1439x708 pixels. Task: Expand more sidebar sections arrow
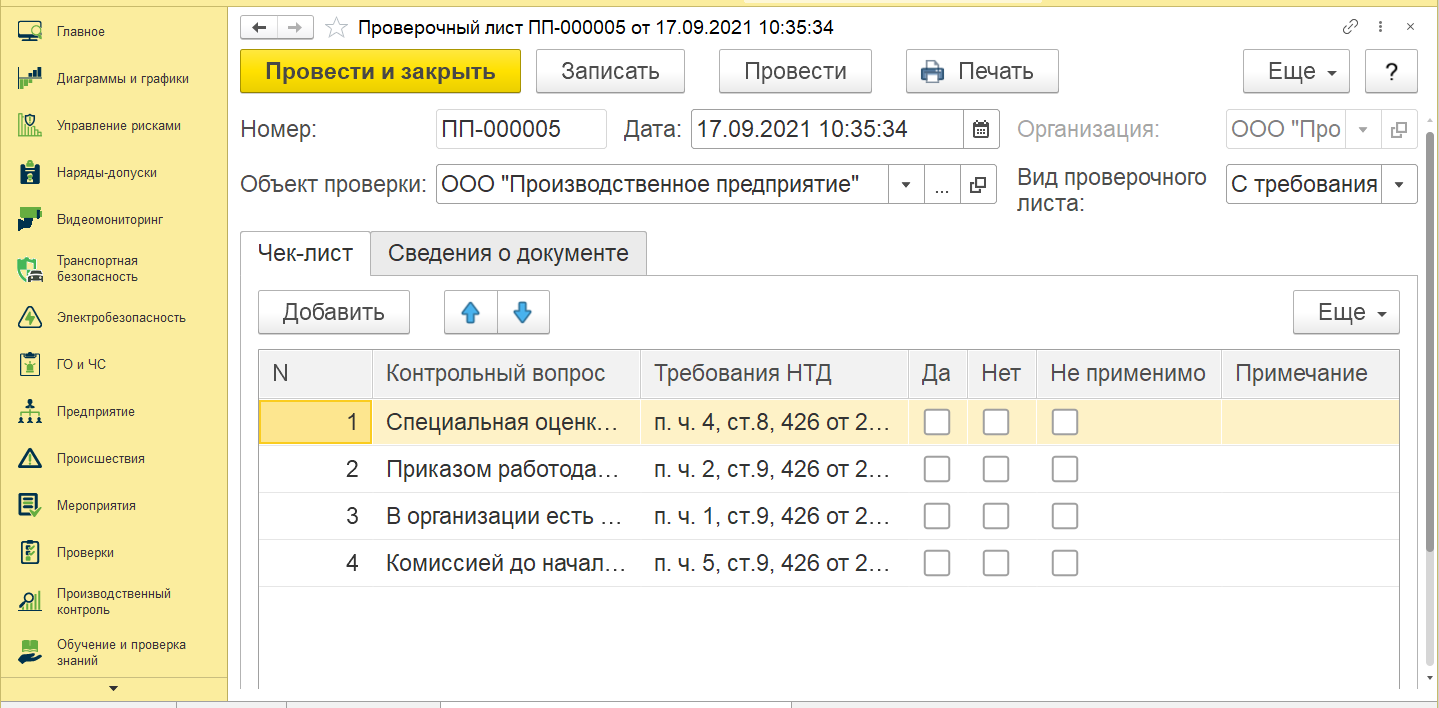point(113,688)
